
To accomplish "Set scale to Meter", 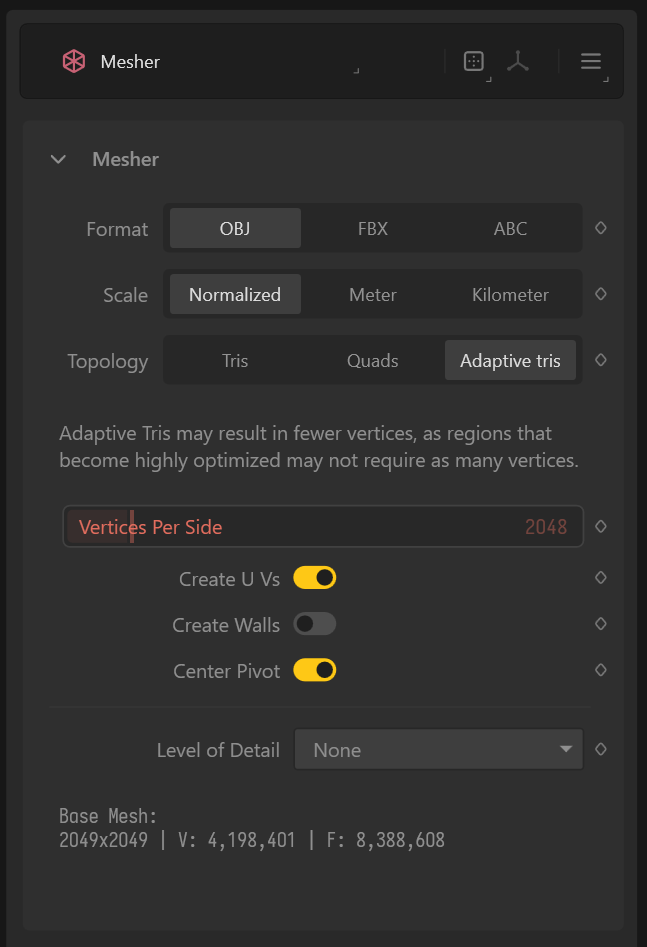I will pyautogui.click(x=373, y=294).
